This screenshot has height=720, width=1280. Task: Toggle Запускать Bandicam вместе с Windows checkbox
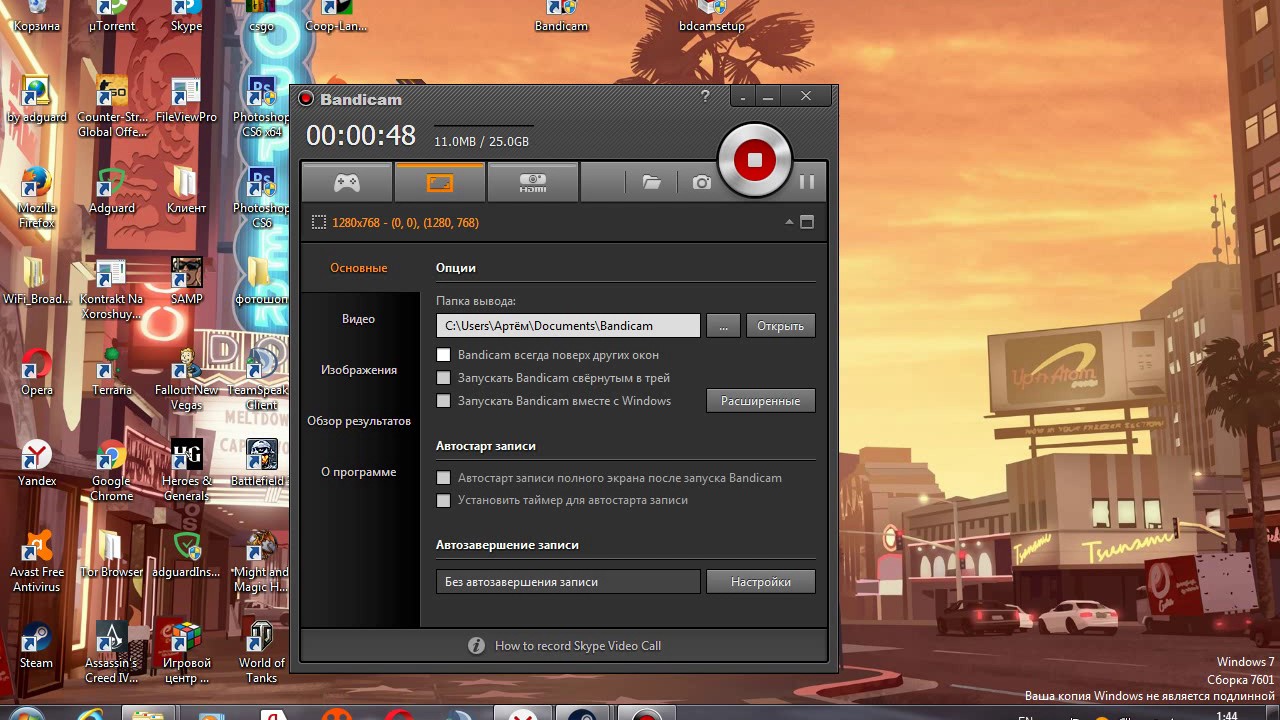[x=444, y=401]
